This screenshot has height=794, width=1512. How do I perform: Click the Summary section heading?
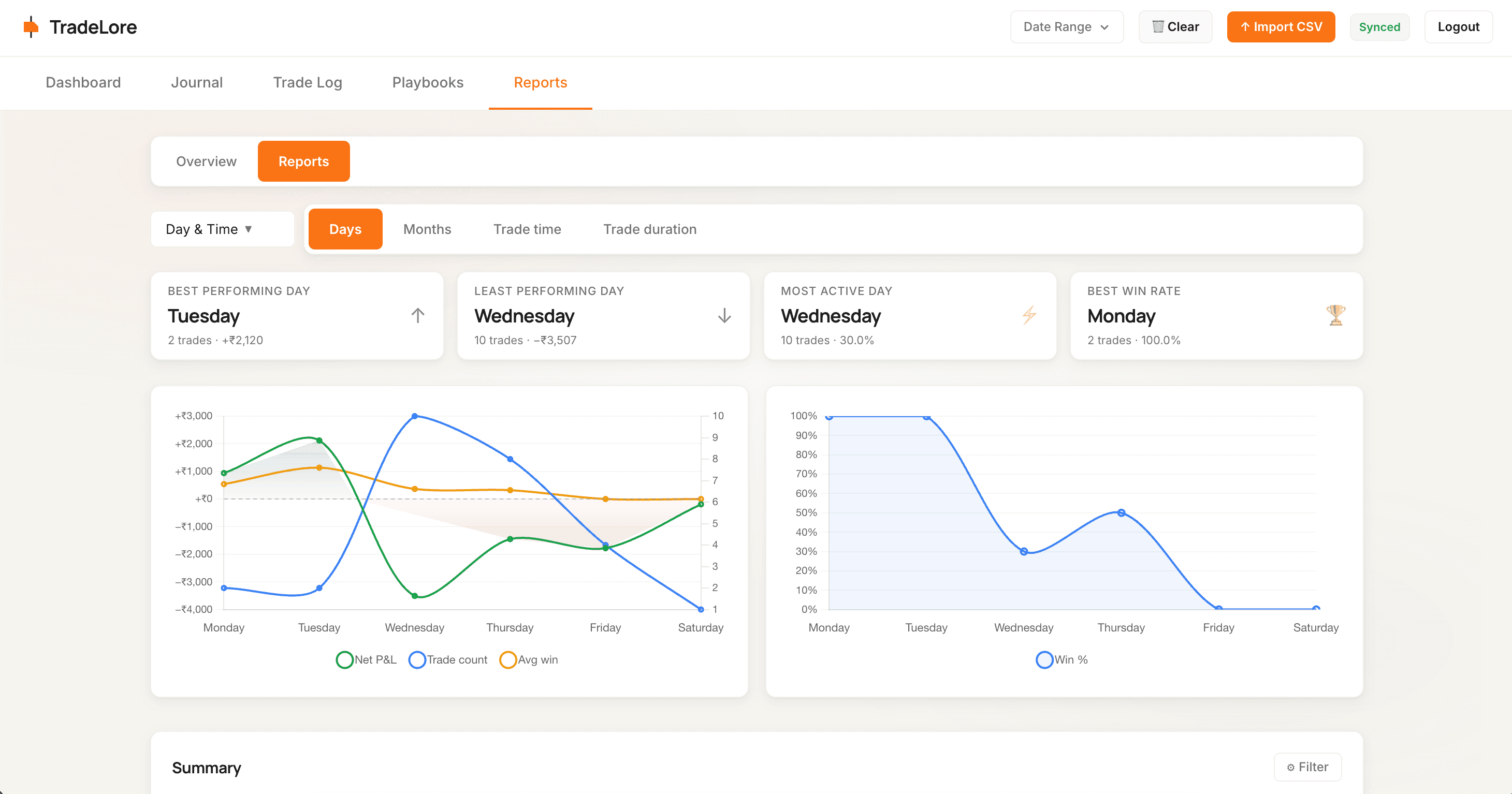(x=207, y=768)
